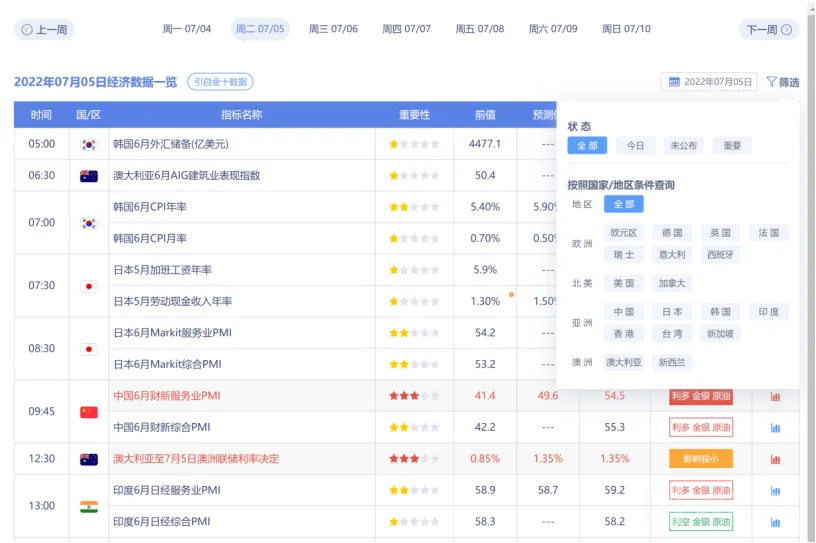Filter by 日本 region

[672, 312]
